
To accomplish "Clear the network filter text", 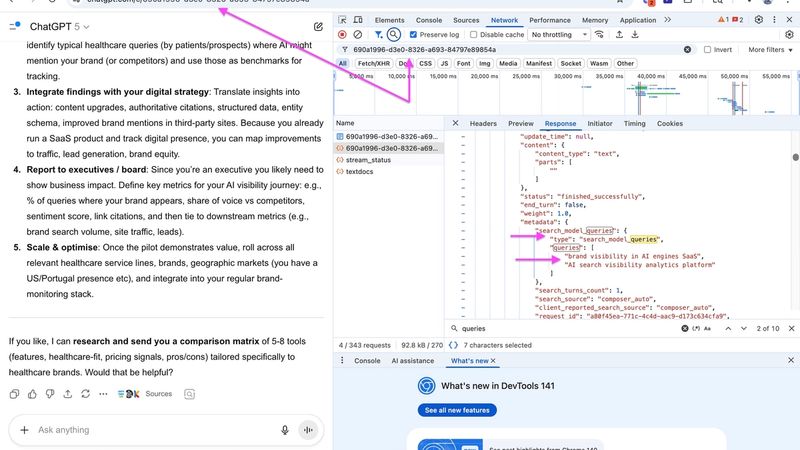I will (x=687, y=49).
